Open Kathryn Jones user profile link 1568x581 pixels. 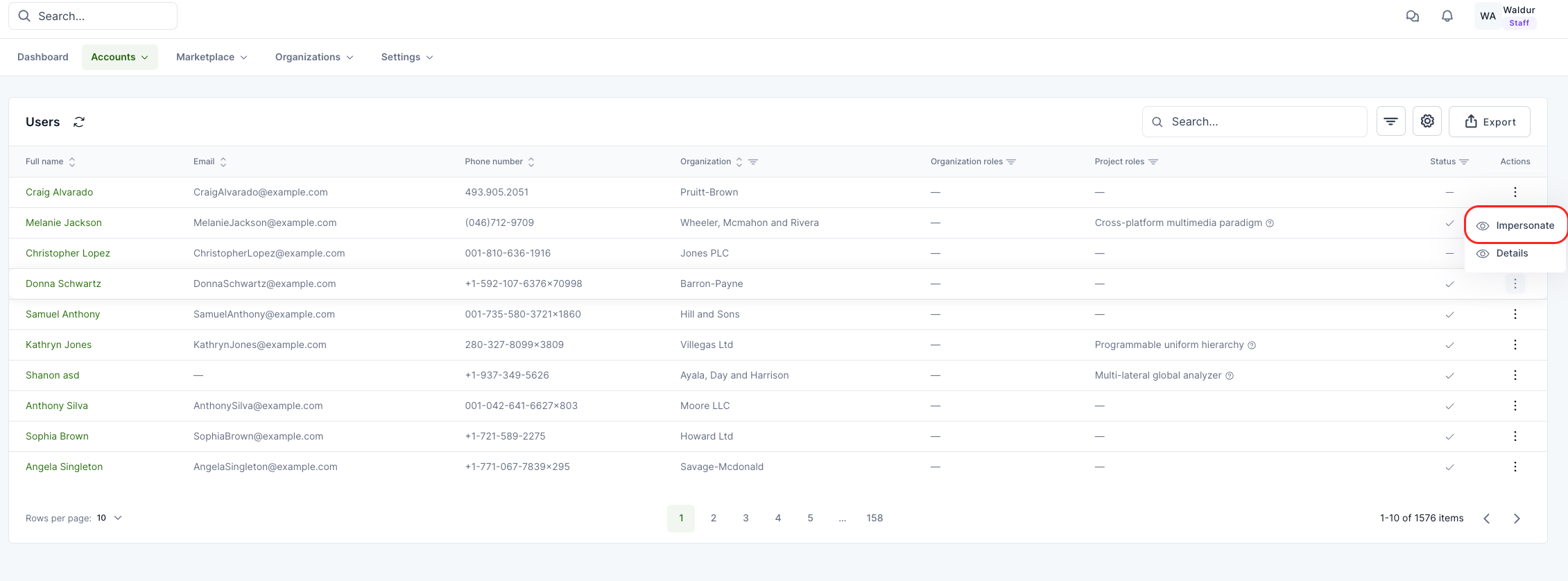[x=58, y=345]
